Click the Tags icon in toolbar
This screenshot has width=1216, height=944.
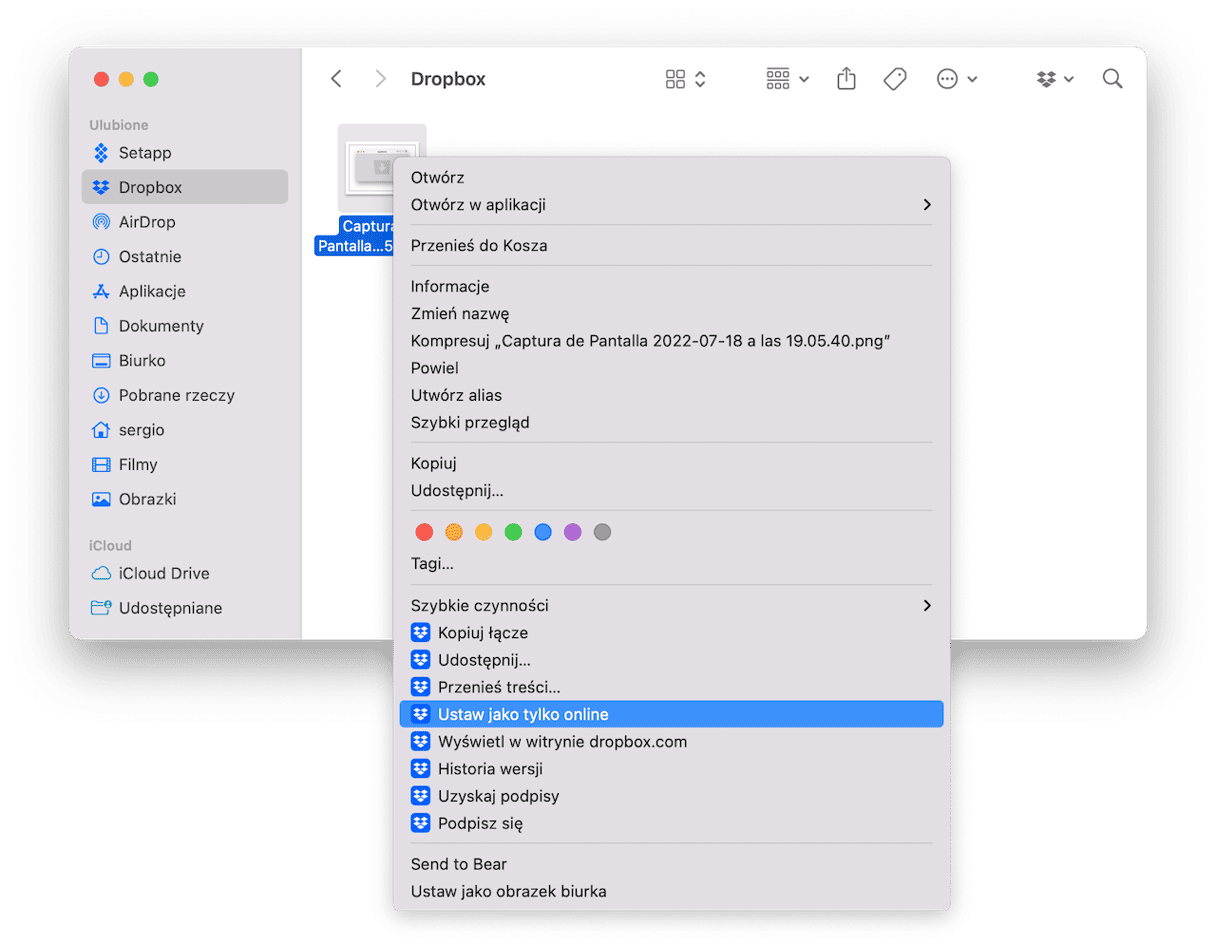(x=895, y=79)
